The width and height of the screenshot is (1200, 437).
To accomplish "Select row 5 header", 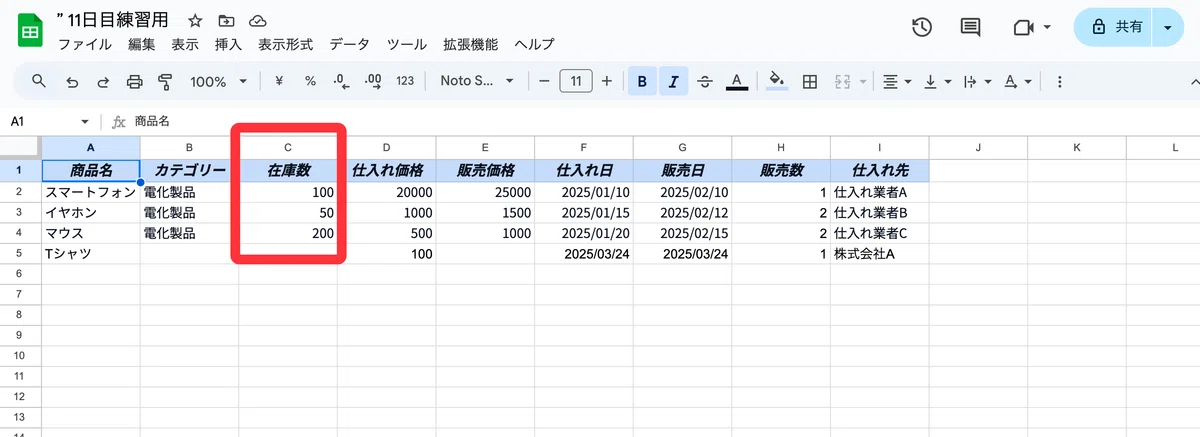I will (20, 254).
